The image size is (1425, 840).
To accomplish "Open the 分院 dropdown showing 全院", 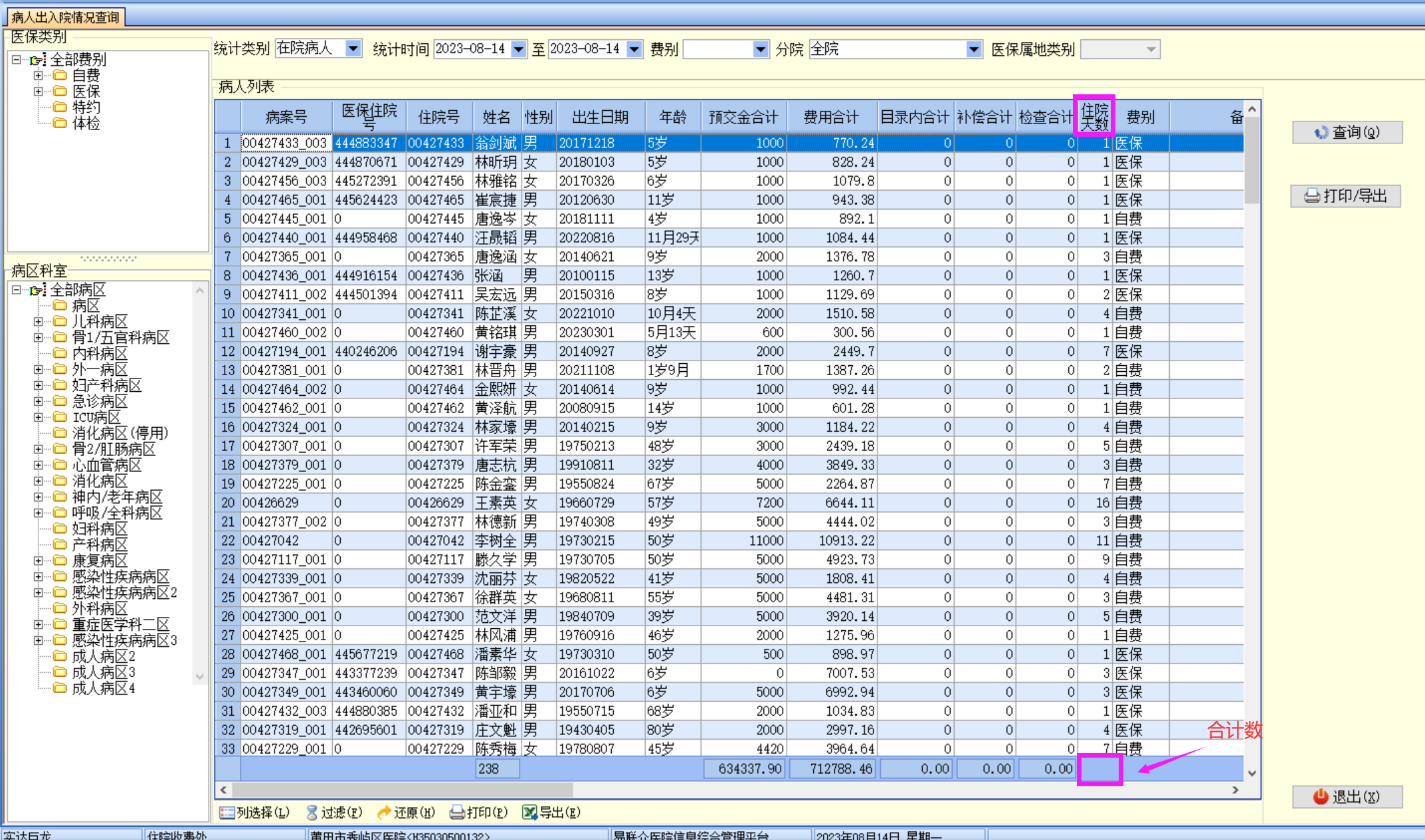I will [x=973, y=49].
